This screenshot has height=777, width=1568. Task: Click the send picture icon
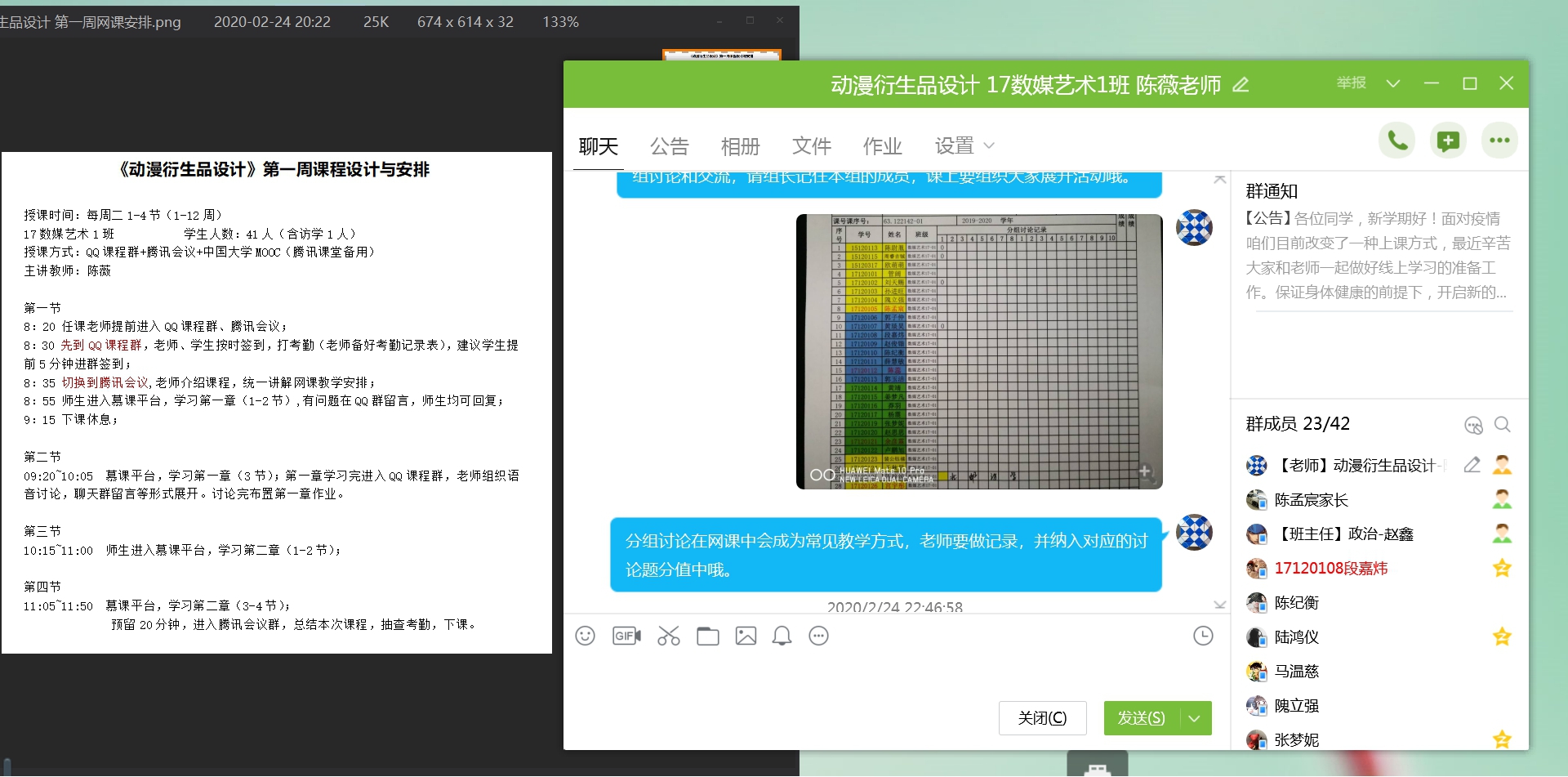click(746, 636)
